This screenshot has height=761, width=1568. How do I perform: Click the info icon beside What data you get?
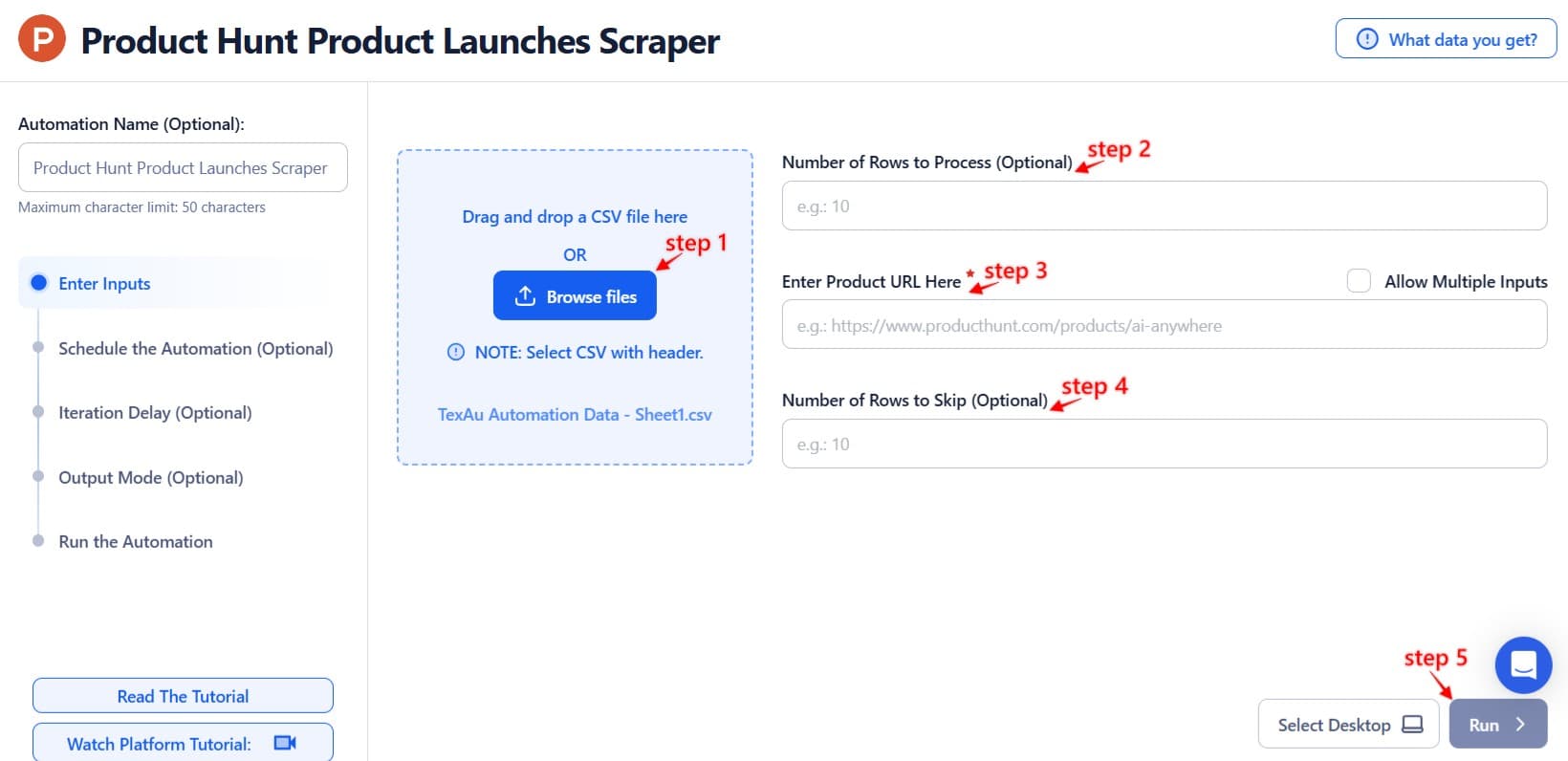click(x=1367, y=39)
